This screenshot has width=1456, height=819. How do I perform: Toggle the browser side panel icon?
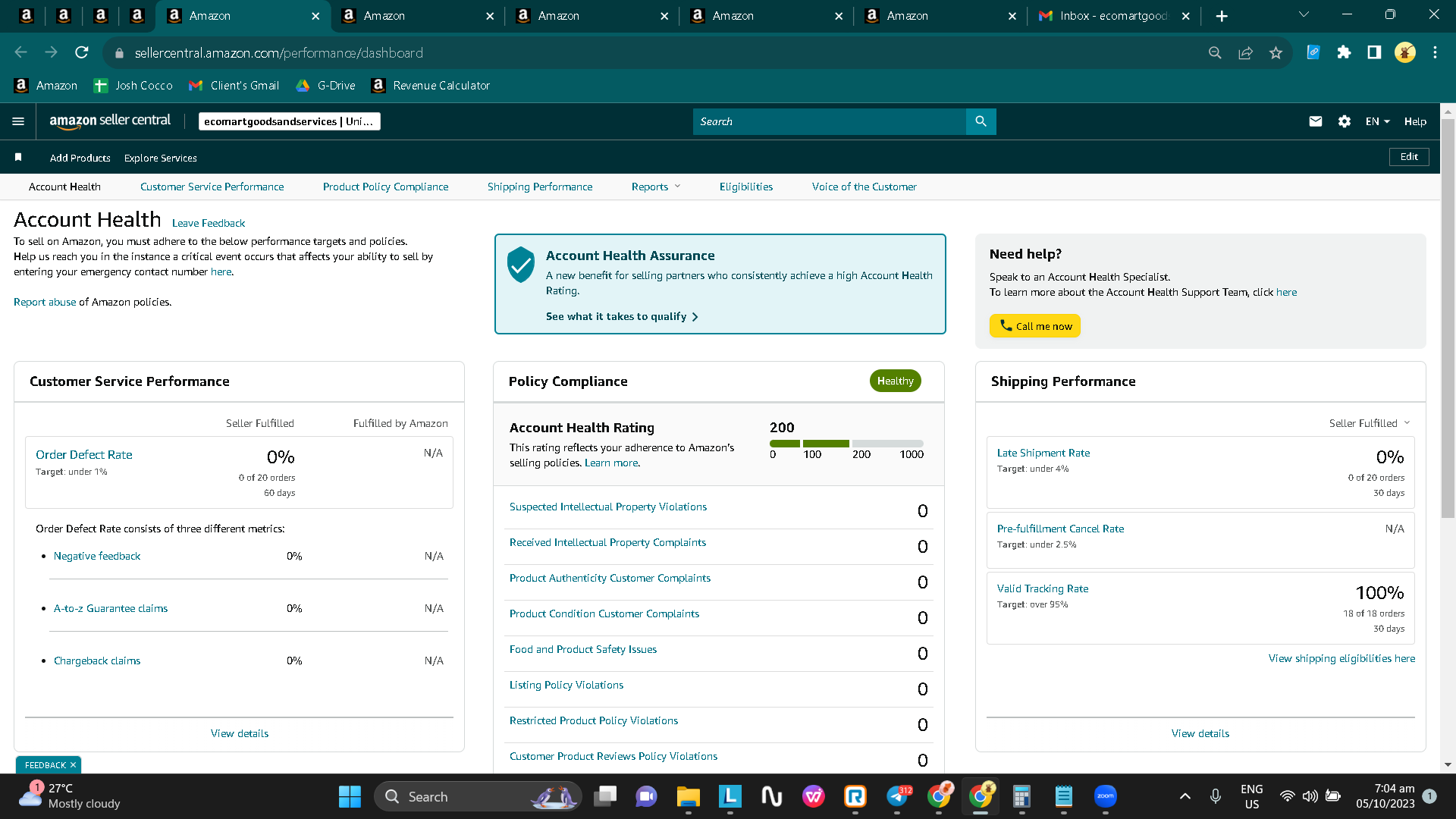point(1374,52)
